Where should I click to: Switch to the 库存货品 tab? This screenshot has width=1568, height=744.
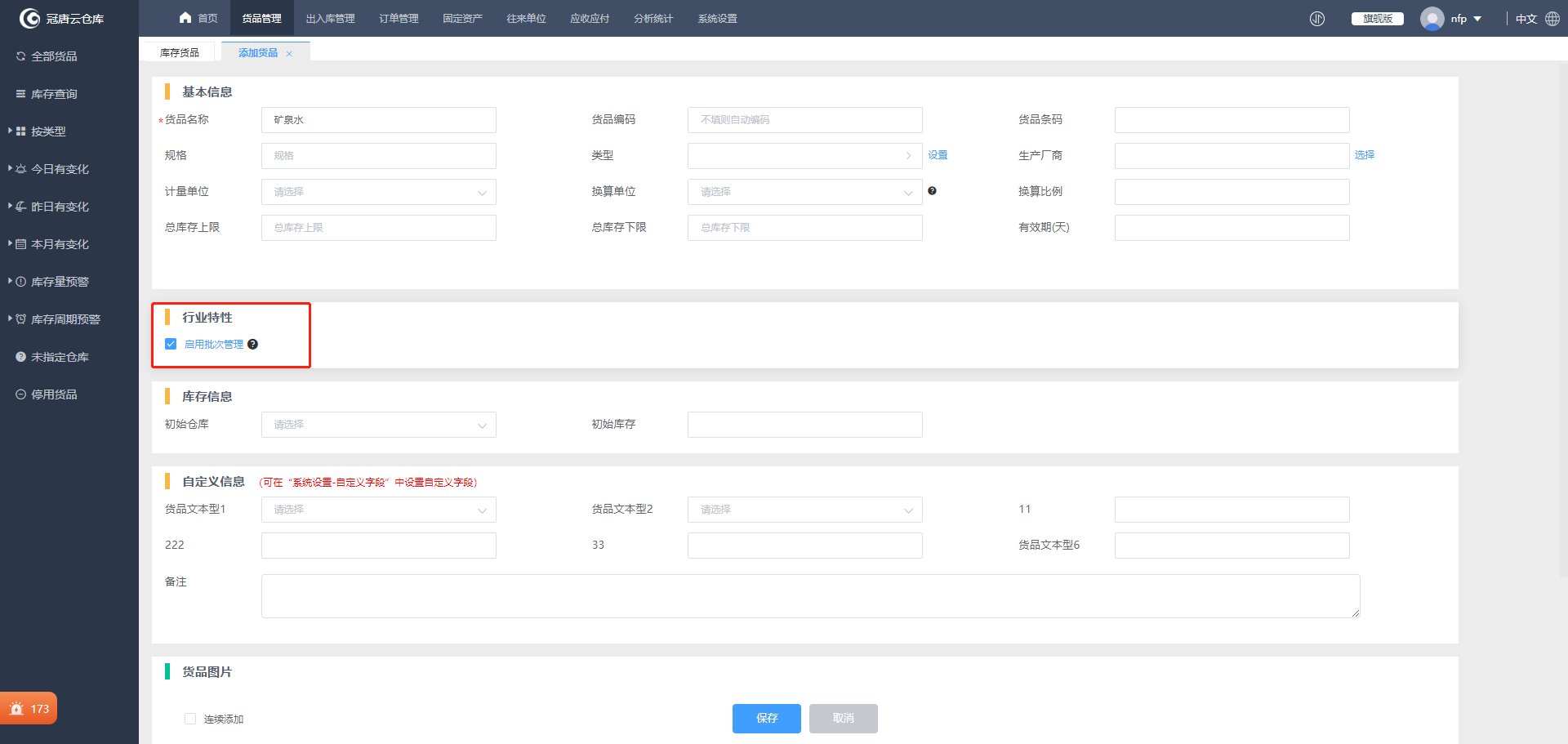coord(180,52)
